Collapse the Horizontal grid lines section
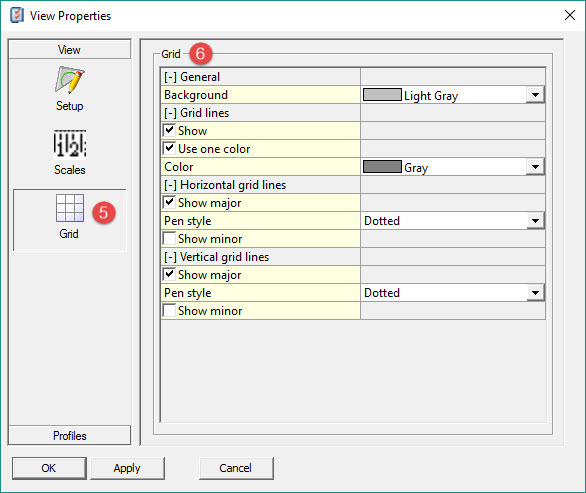Image resolution: width=586 pixels, height=493 pixels. click(x=170, y=185)
